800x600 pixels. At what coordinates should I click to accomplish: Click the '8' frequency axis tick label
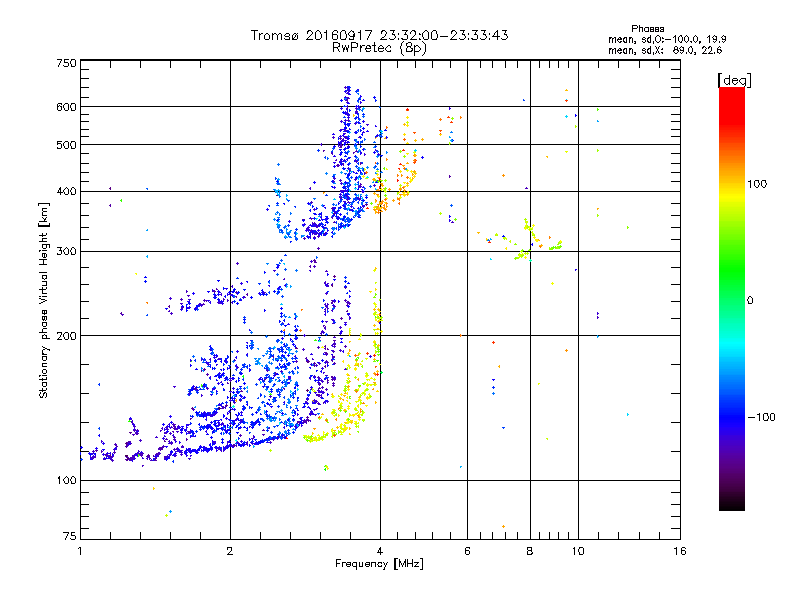click(x=530, y=551)
